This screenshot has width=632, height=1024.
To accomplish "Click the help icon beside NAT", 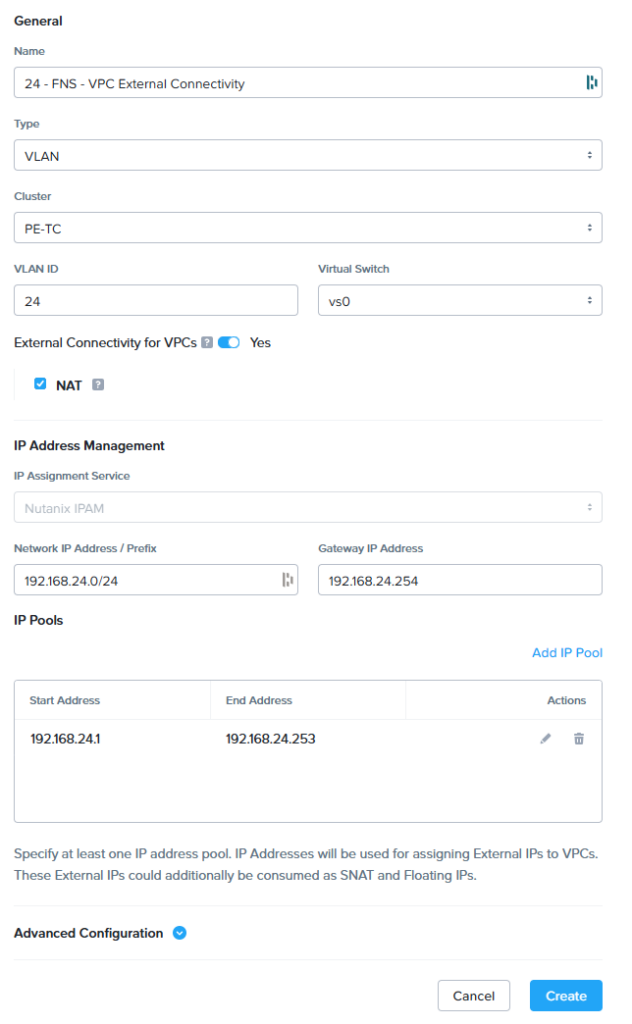I will [x=98, y=385].
